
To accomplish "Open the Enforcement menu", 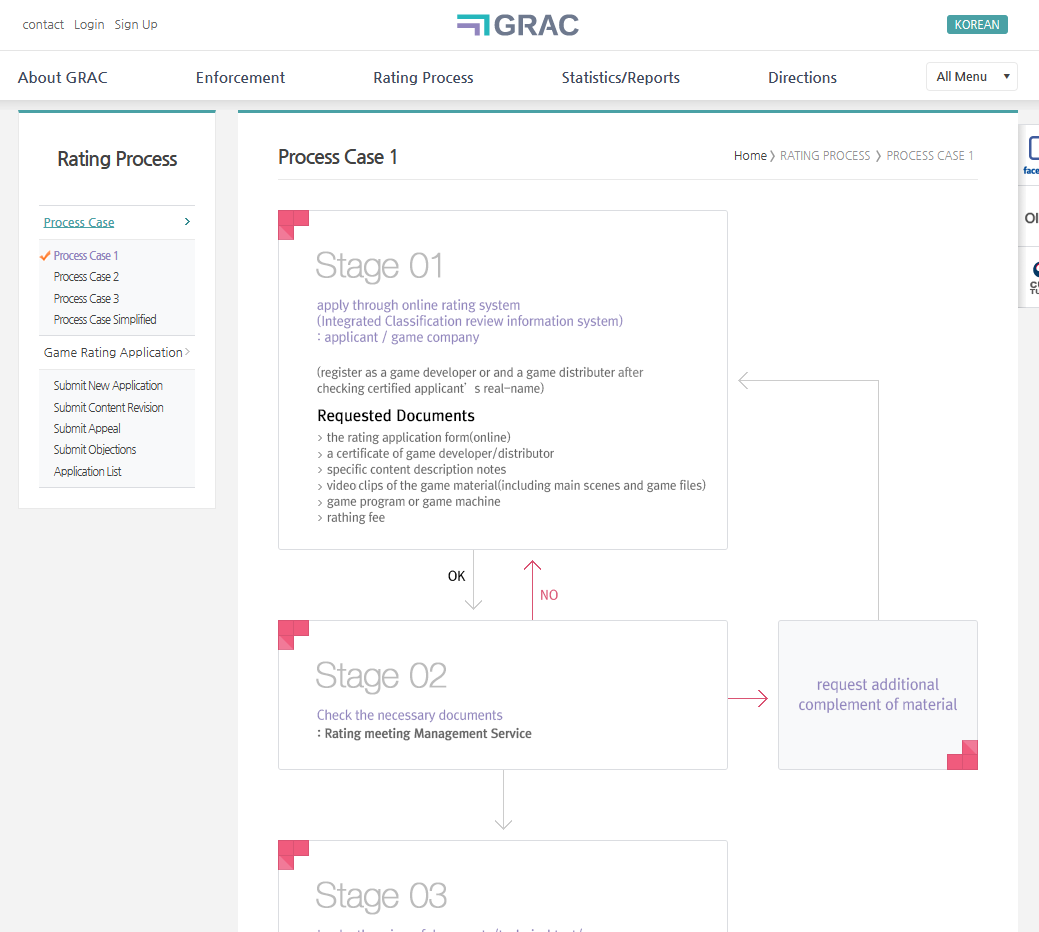I will 240,78.
